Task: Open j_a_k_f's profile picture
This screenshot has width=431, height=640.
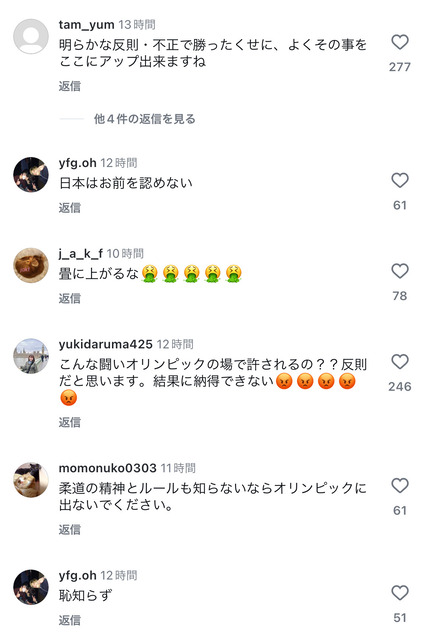Action: click(x=31, y=265)
